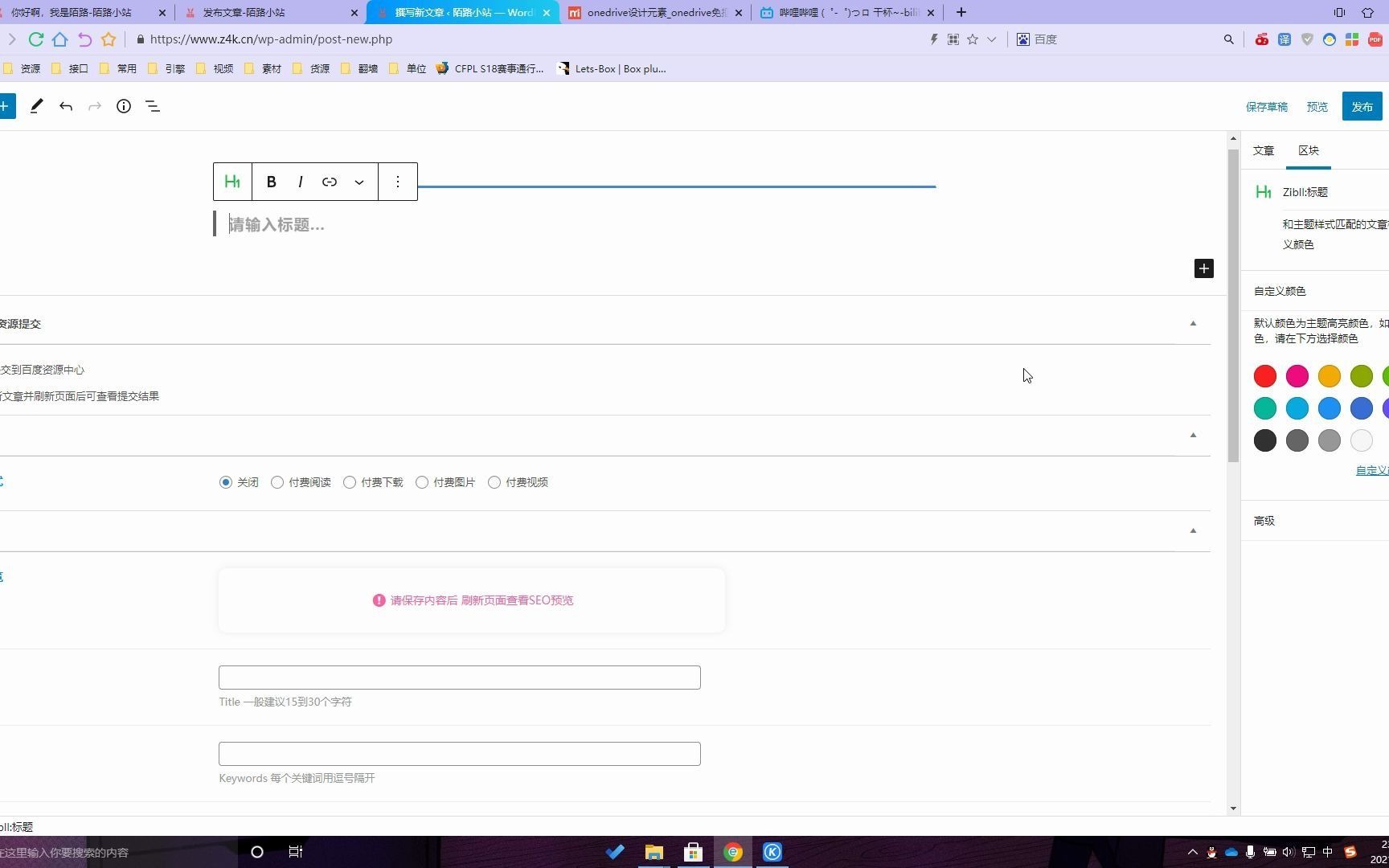This screenshot has width=1389, height=868.
Task: Open the block outline list view
Action: (x=153, y=106)
